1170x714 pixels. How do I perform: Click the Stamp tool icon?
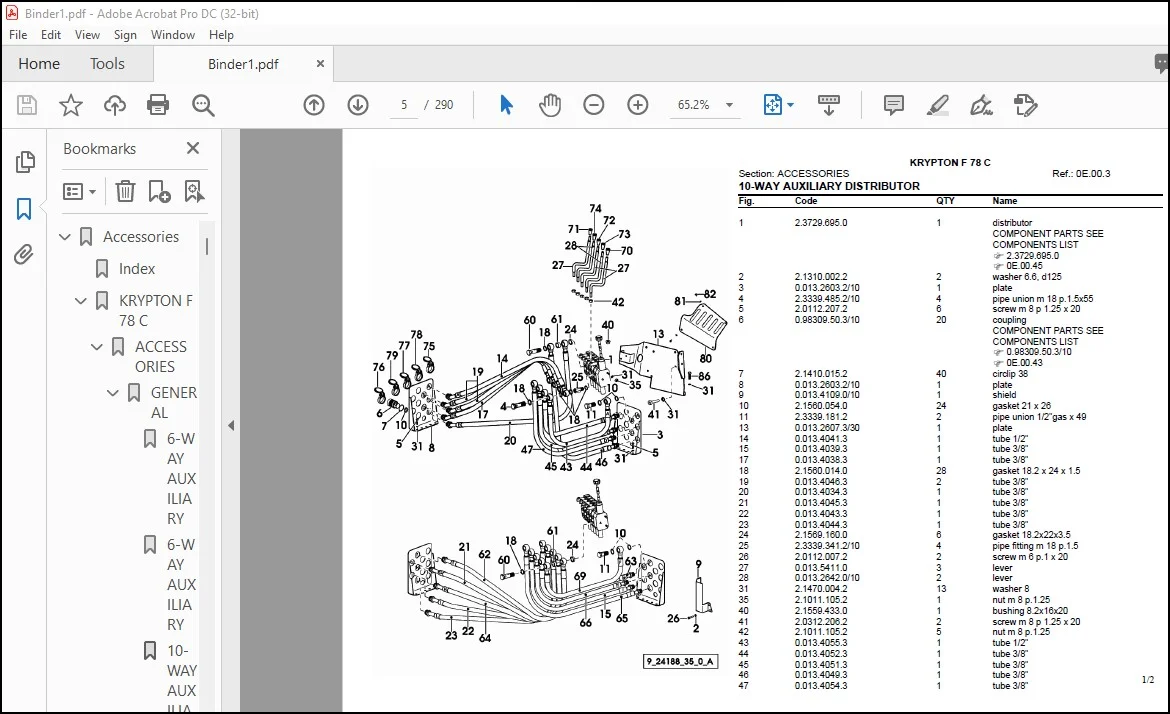pyautogui.click(x=1025, y=105)
